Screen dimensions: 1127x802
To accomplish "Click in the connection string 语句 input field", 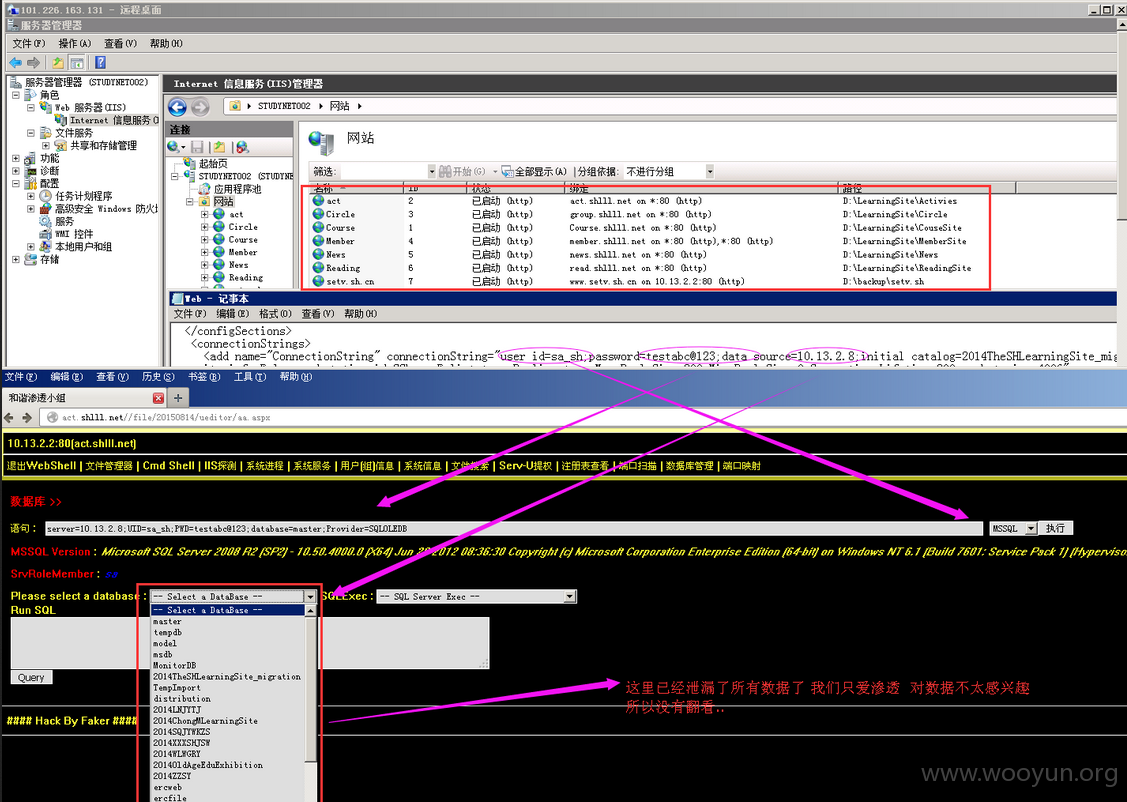I will tap(513, 528).
